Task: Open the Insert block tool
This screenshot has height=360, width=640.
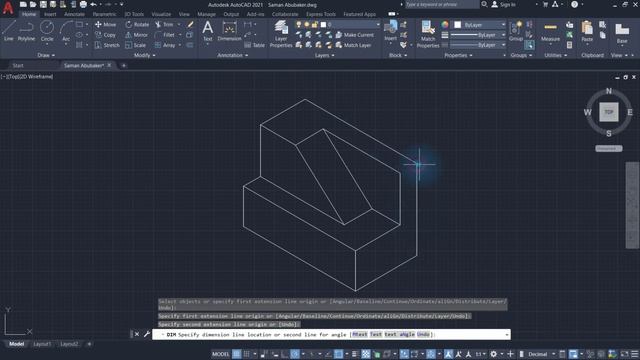Action: [391, 31]
